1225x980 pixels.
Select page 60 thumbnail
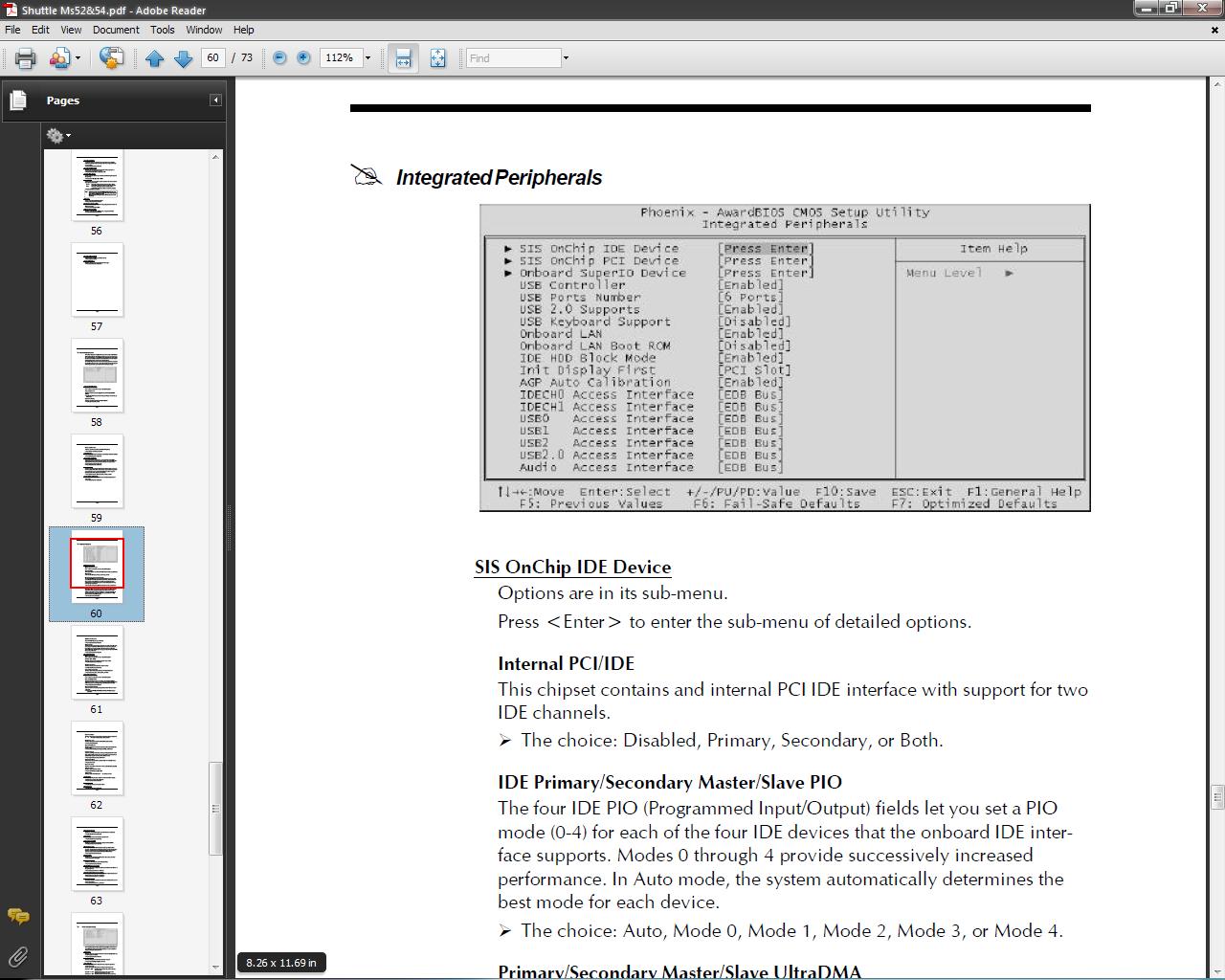97,567
